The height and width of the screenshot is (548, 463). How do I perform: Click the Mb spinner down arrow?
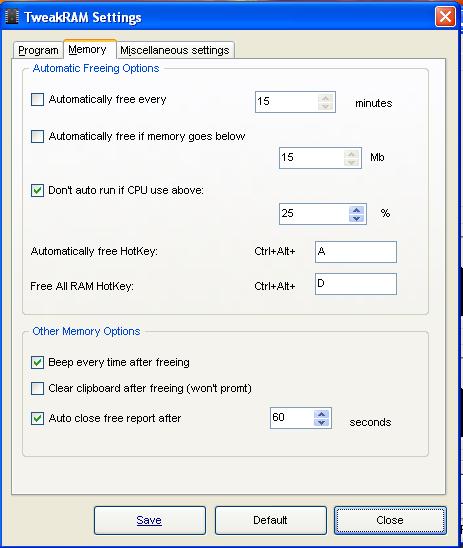point(352,162)
